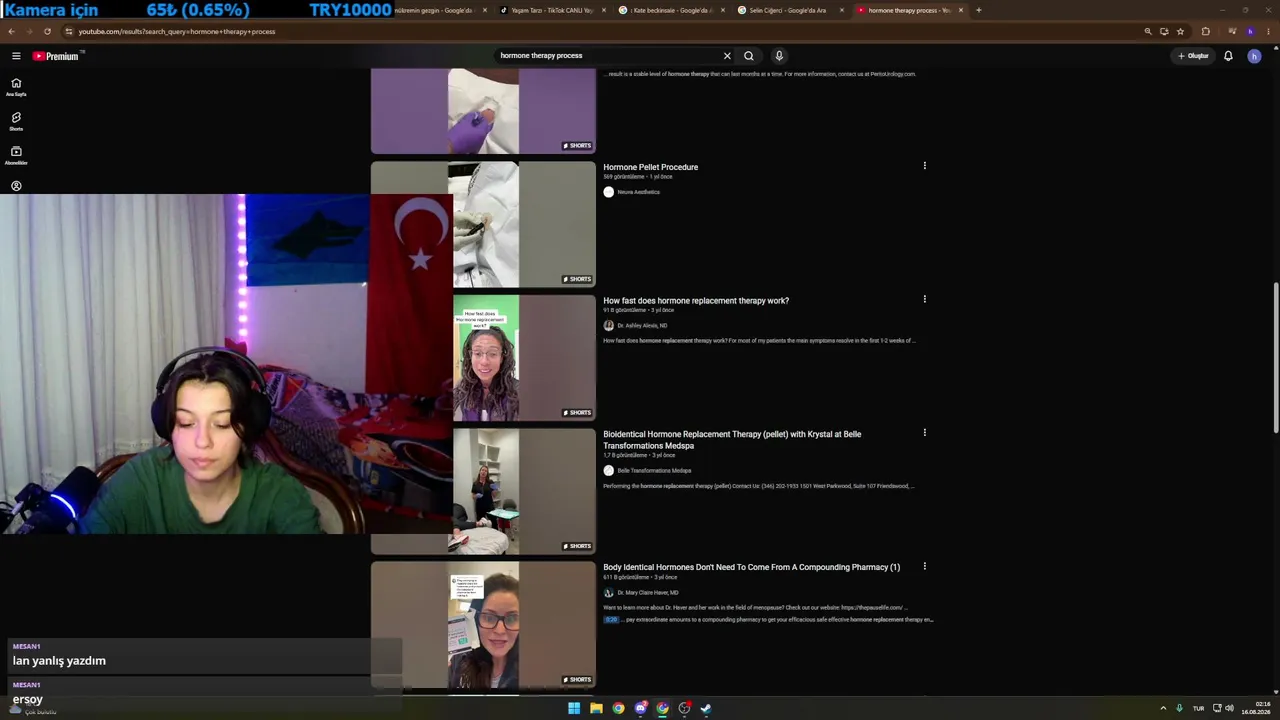This screenshot has width=1280, height=720.
Task: Open Ana Sayfa home in sidebar
Action: (16, 87)
